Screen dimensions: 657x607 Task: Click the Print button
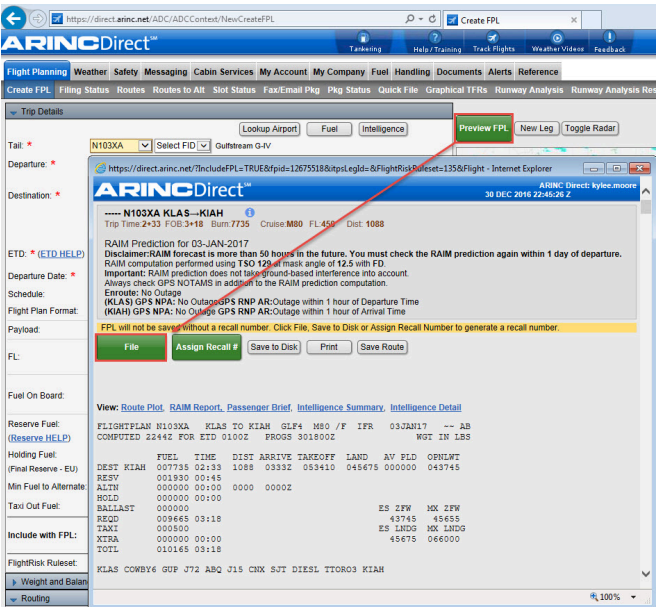[329, 347]
